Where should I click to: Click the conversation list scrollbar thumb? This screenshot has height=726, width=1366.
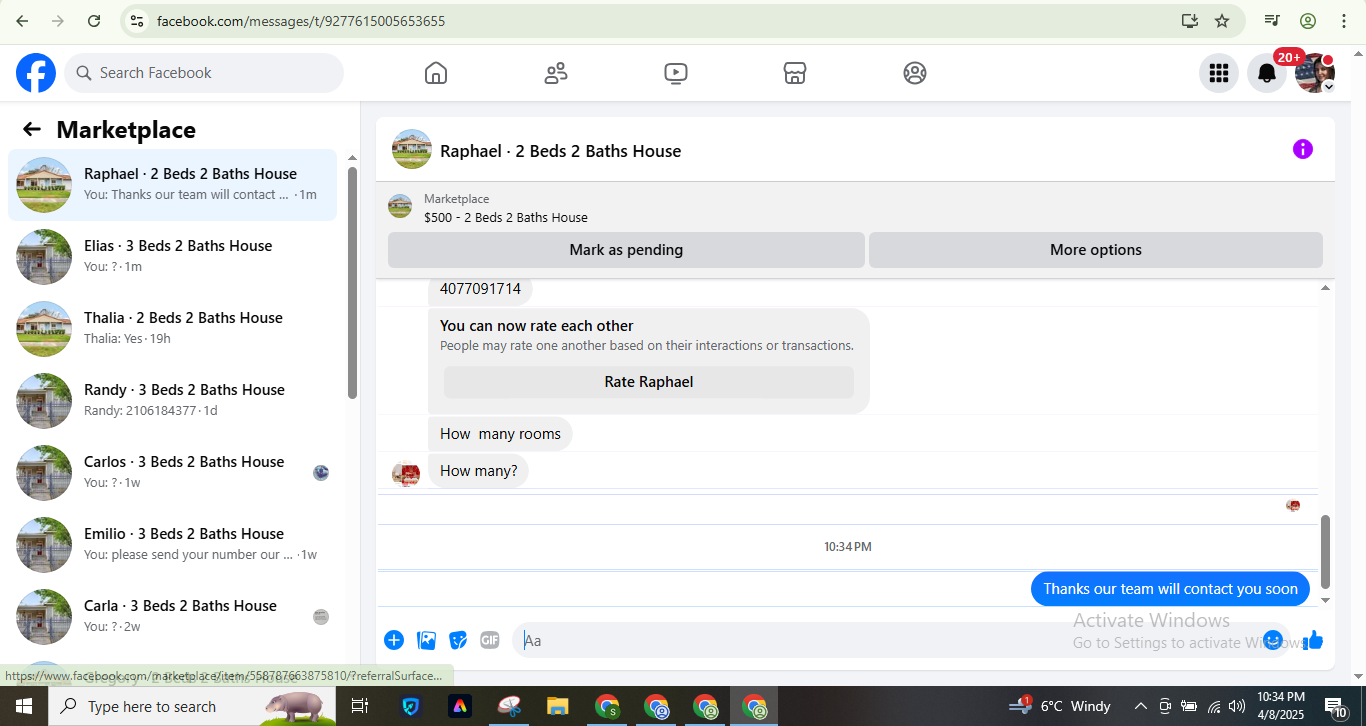tap(352, 282)
